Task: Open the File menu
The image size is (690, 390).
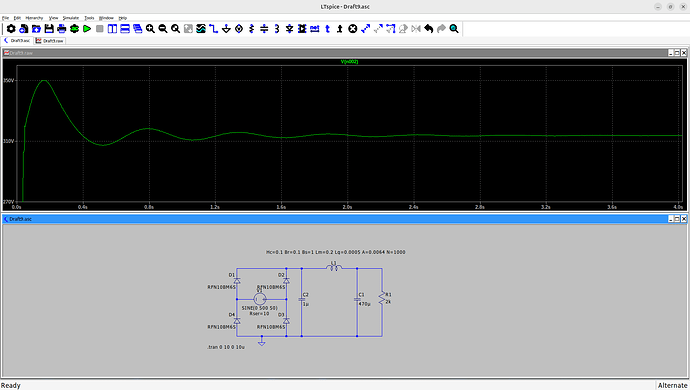Action: click(x=5, y=18)
